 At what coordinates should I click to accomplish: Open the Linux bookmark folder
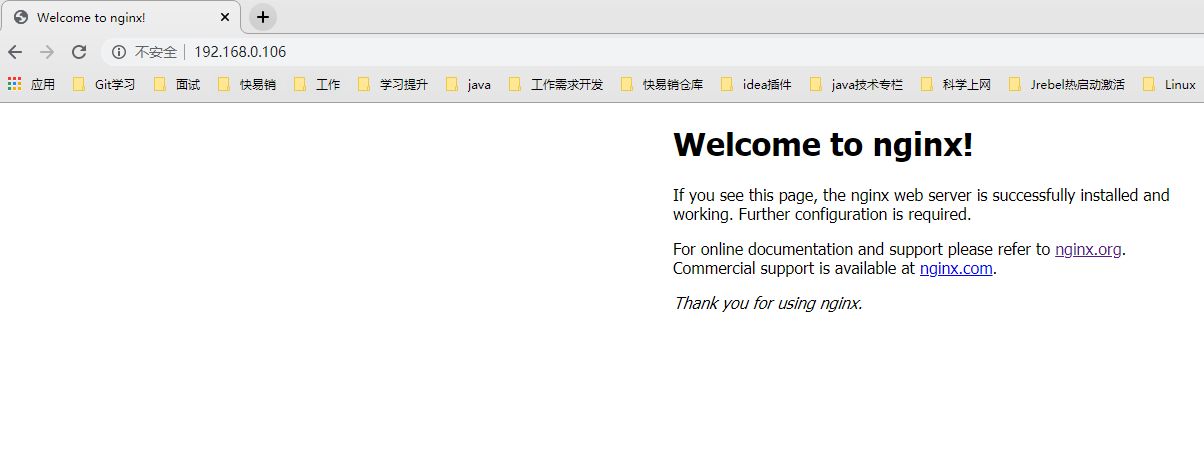tap(1169, 84)
